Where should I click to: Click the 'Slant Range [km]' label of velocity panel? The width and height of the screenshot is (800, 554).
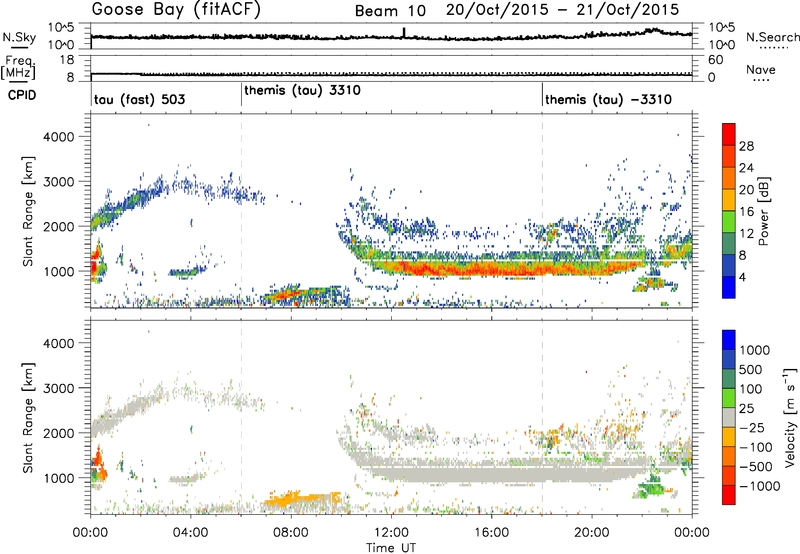[28, 418]
